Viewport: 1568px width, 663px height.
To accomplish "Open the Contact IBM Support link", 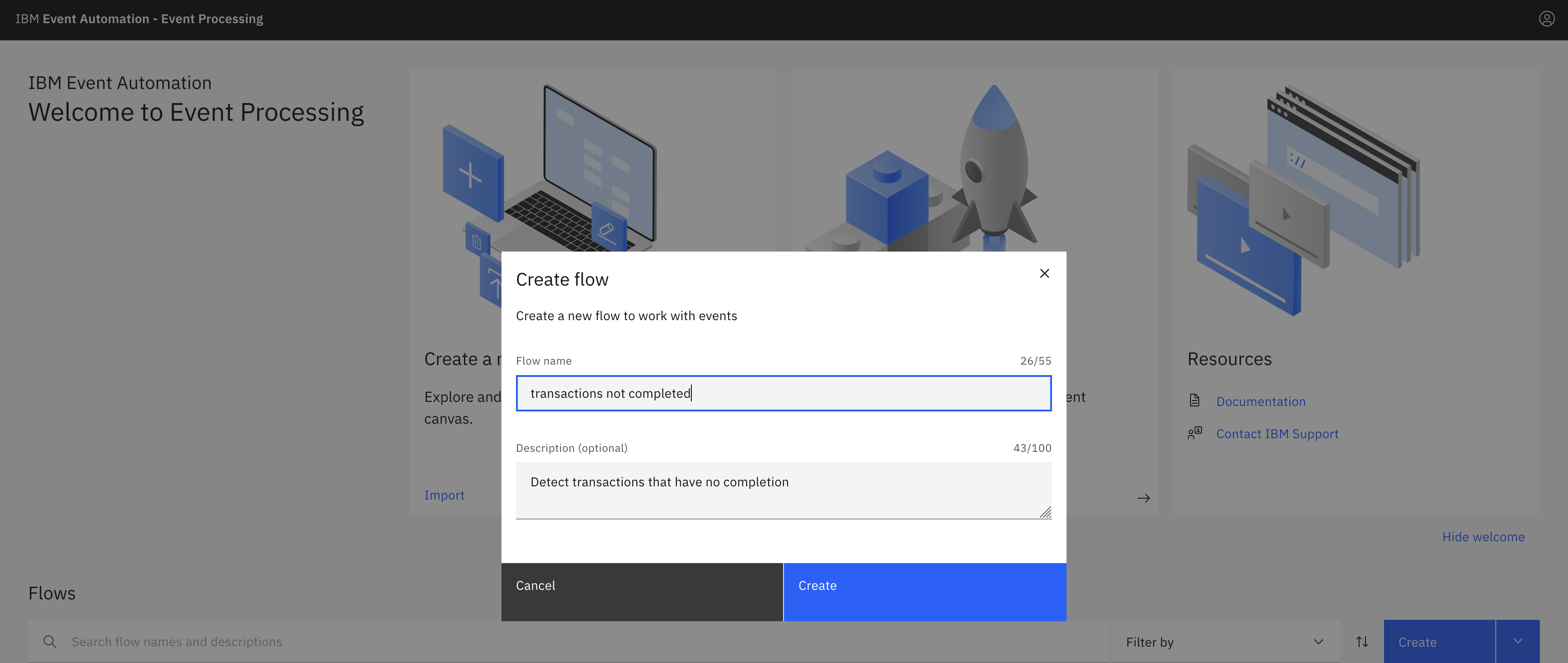I will coord(1277,434).
